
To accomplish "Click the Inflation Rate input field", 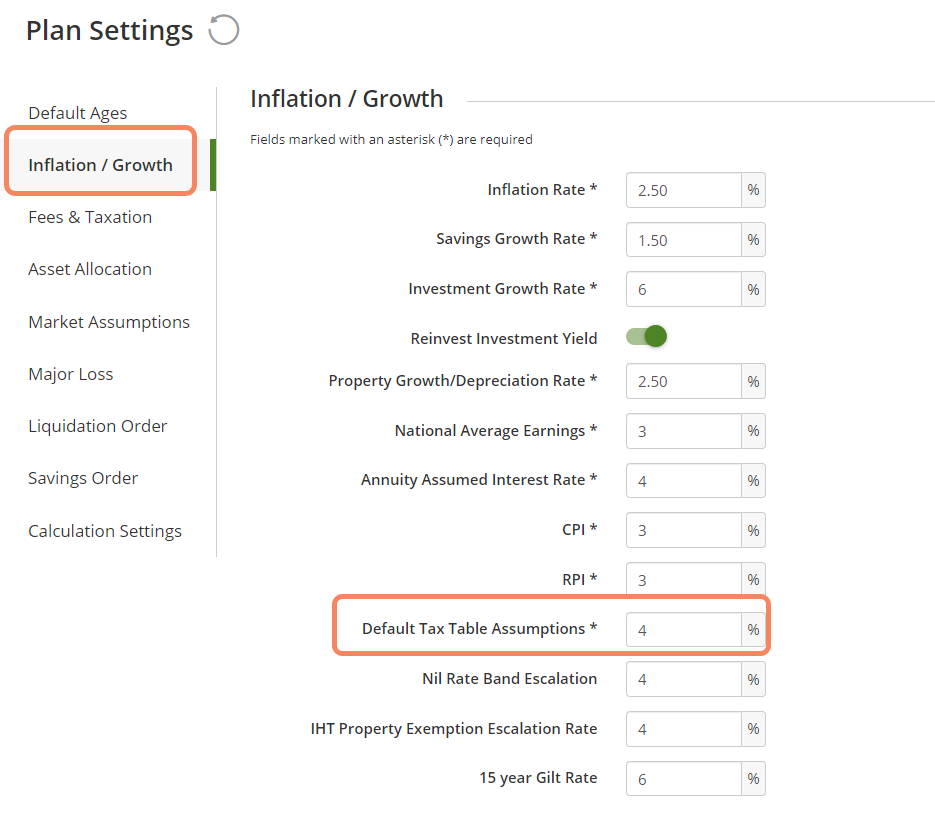I will coord(684,190).
